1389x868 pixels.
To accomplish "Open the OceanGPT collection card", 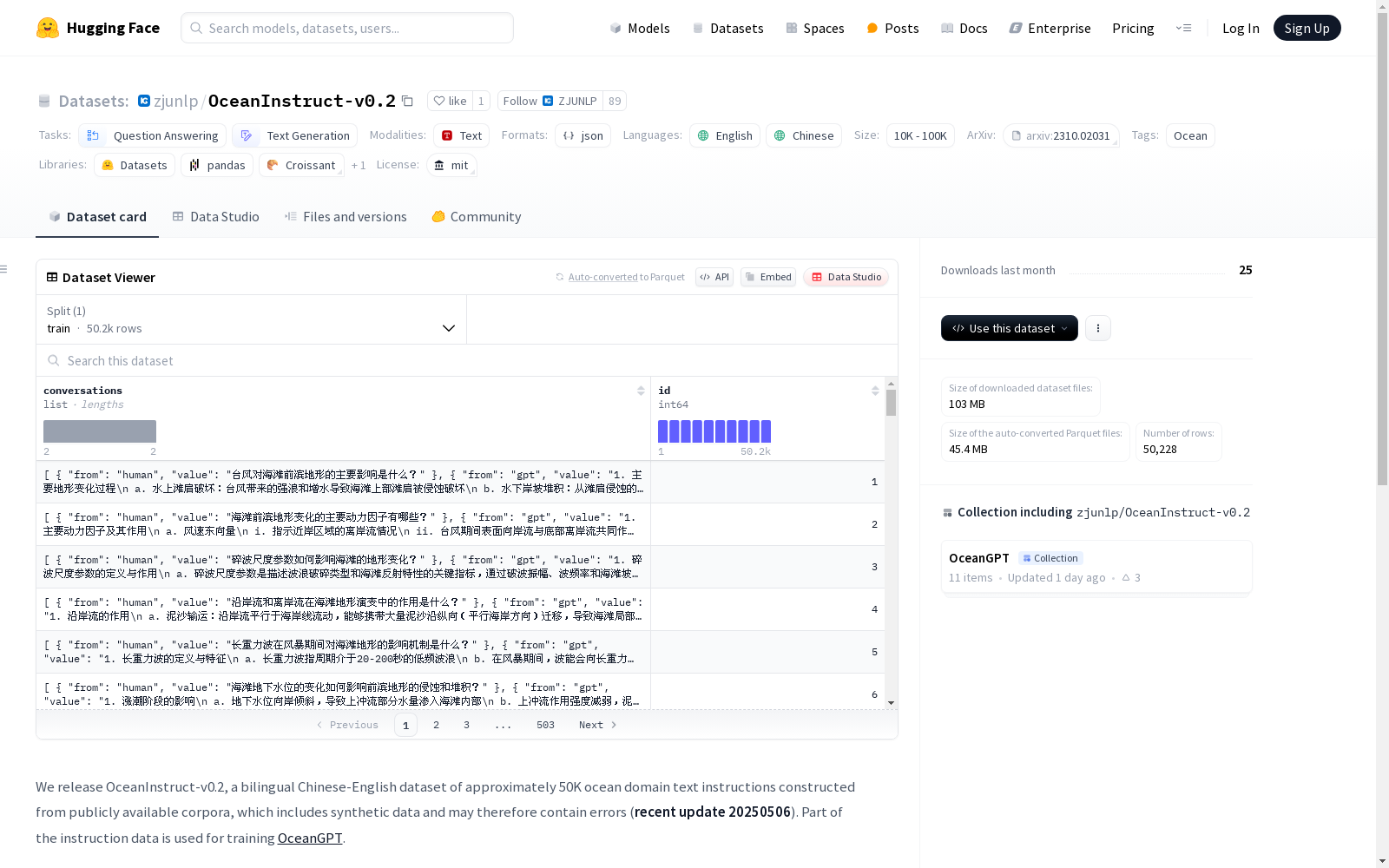I will [1096, 567].
